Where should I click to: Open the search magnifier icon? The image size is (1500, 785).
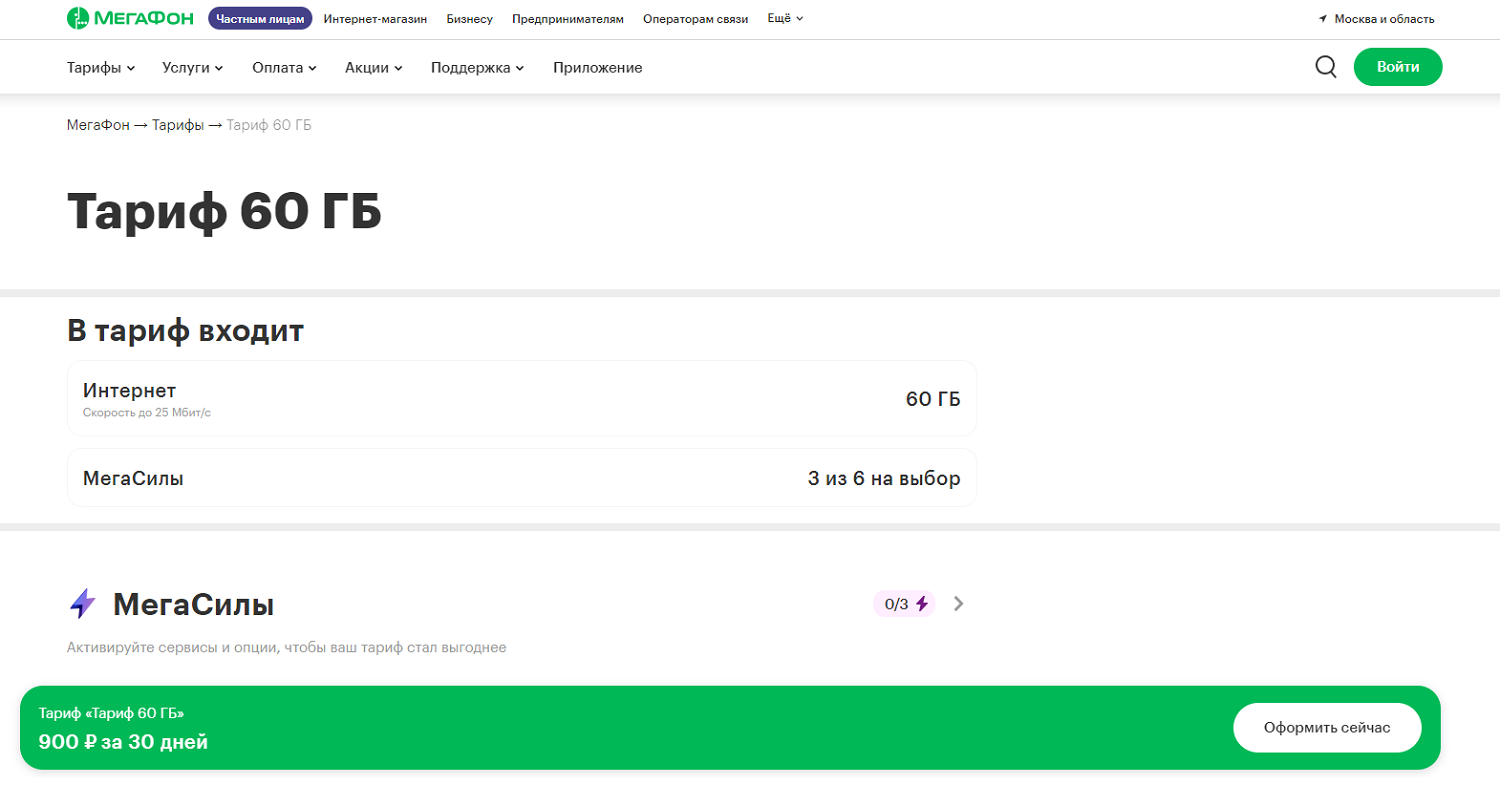tap(1326, 67)
